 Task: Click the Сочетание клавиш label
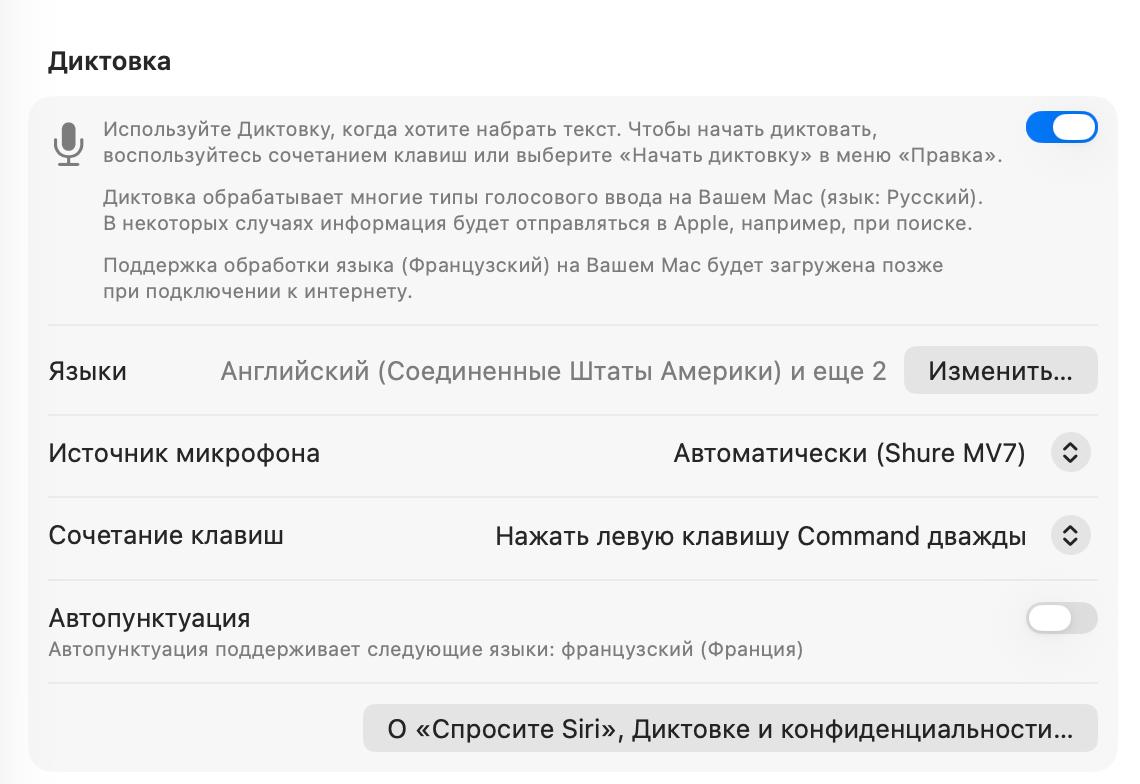click(x=166, y=536)
